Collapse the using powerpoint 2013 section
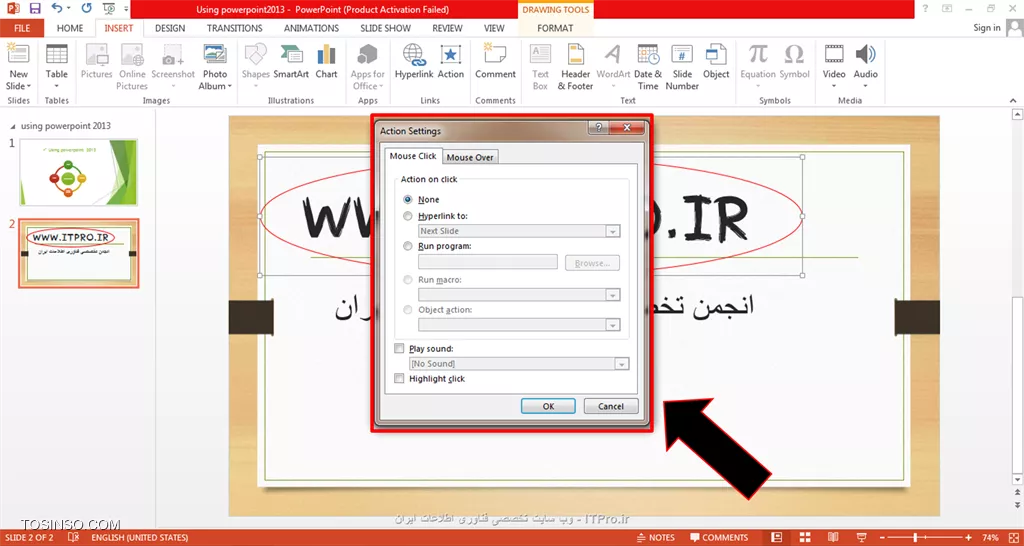The width and height of the screenshot is (1024, 546). point(15,126)
